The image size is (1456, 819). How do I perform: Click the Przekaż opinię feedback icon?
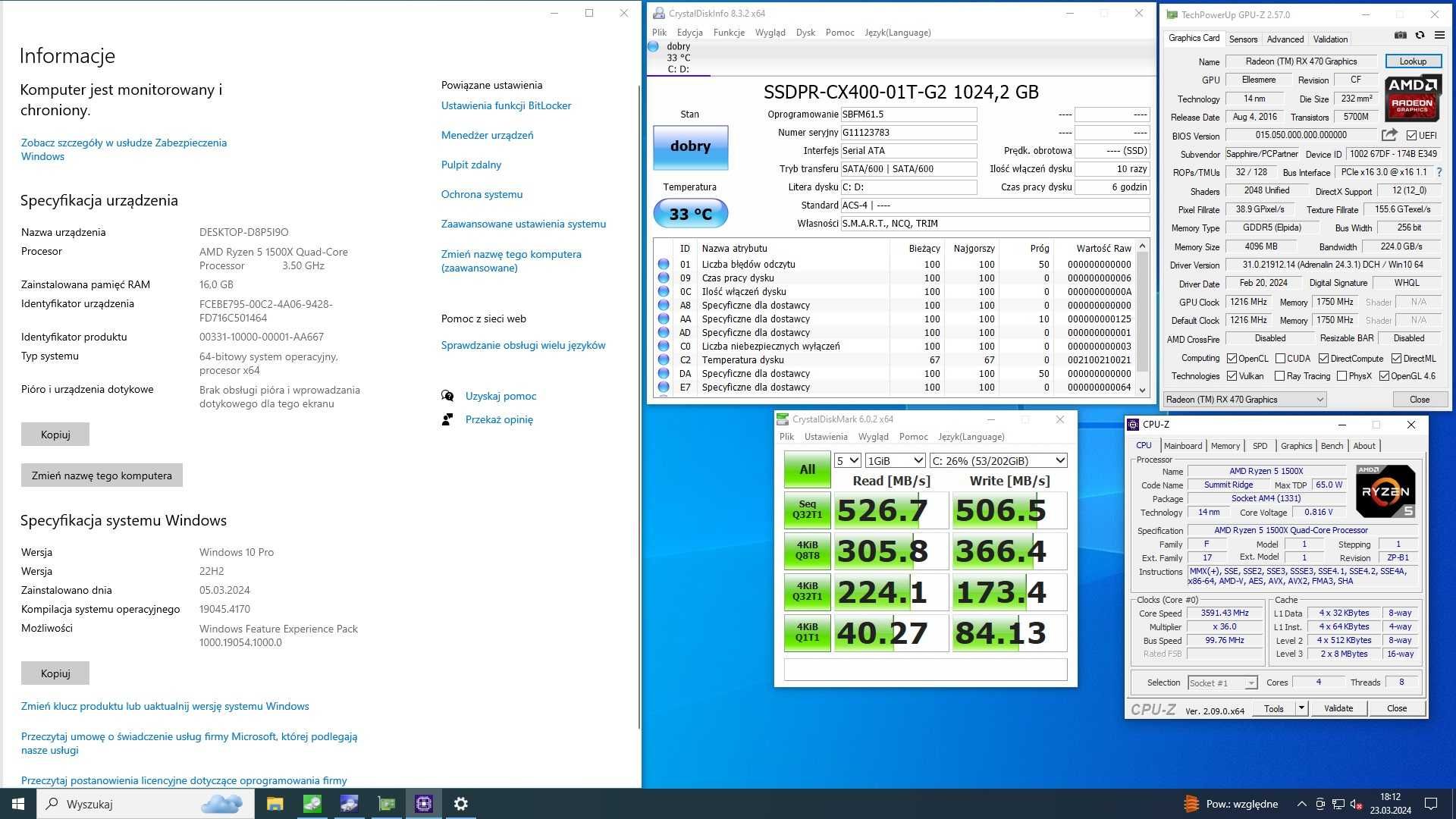pos(447,419)
